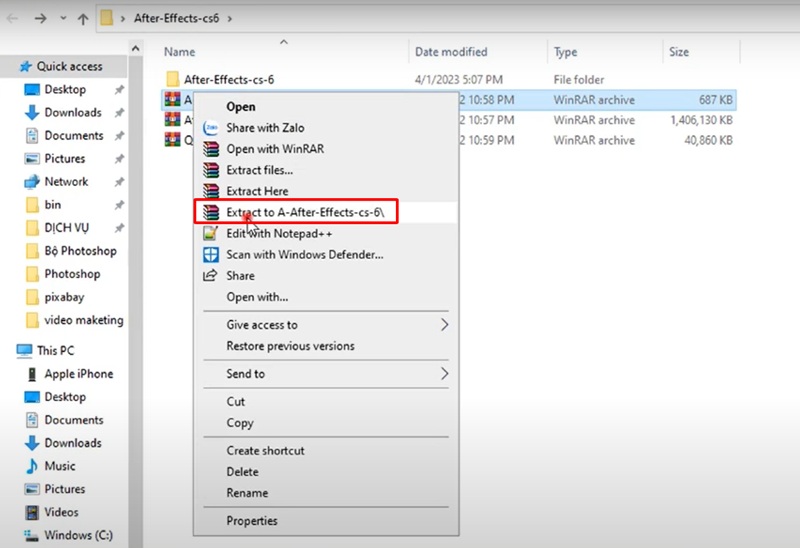Expand the chevron after After-Effects-cs6 breadcrumb
The width and height of the screenshot is (800, 548).
tap(230, 19)
